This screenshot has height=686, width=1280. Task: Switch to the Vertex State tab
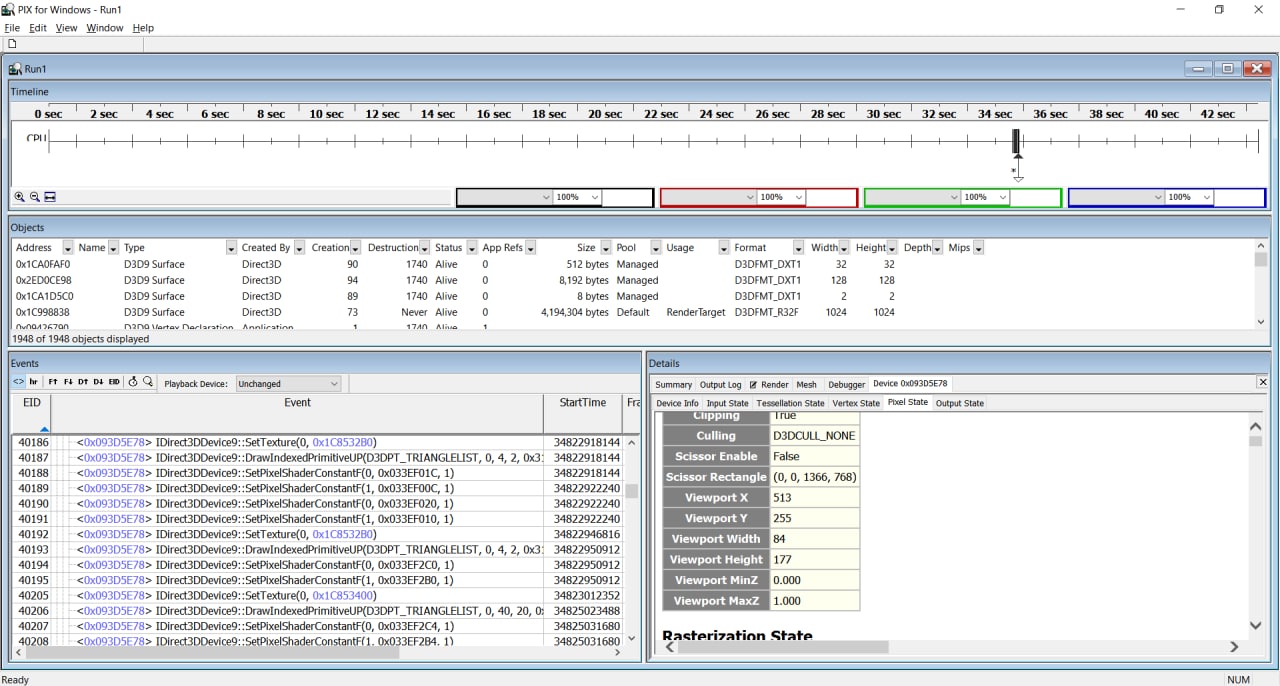click(856, 403)
